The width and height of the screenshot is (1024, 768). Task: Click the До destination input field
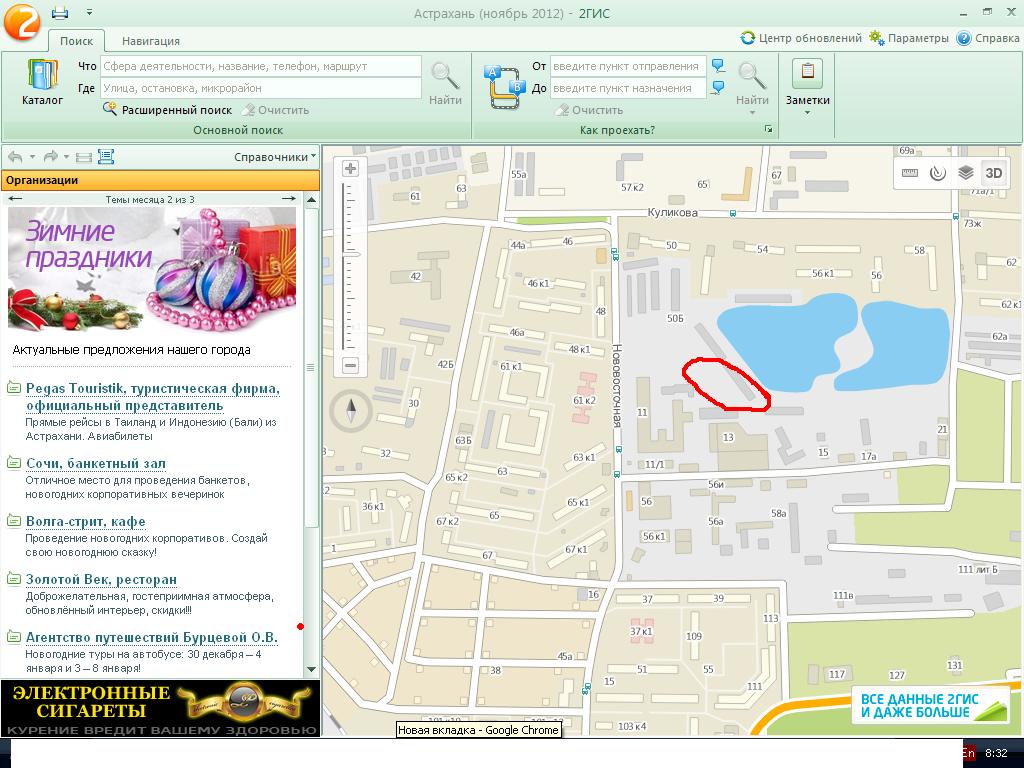[x=628, y=88]
